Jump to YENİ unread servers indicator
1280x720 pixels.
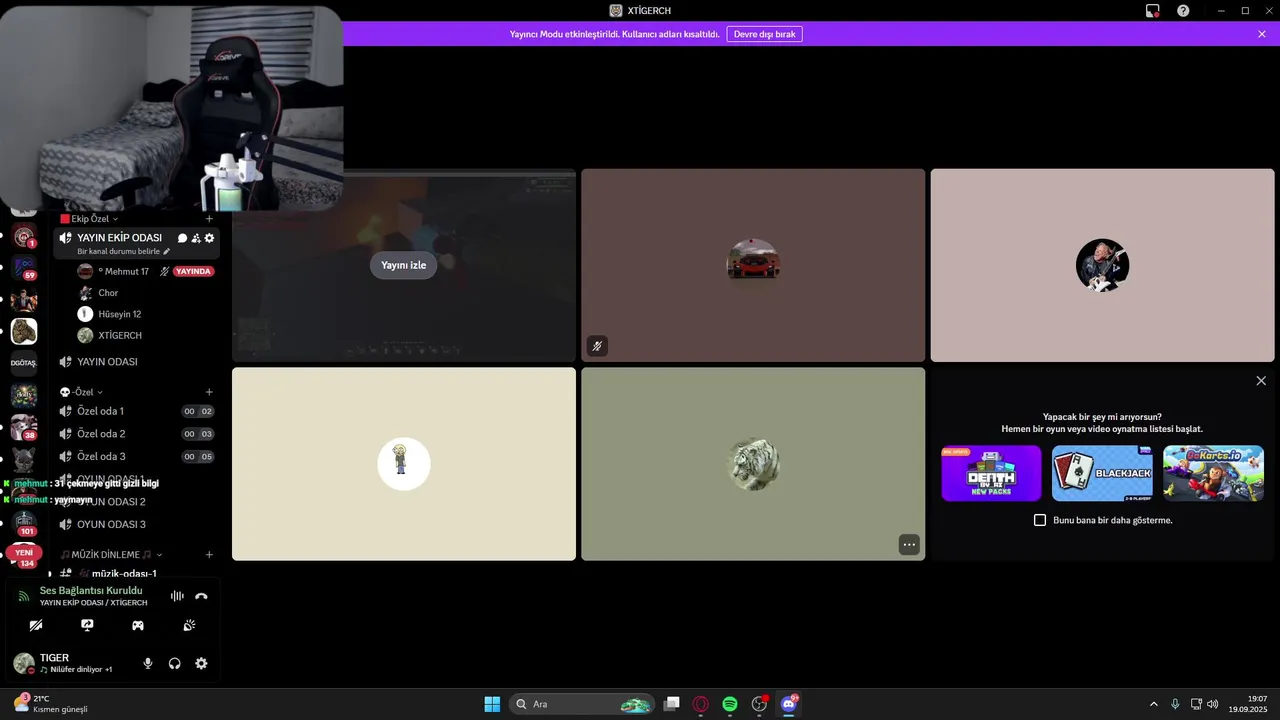(24, 552)
